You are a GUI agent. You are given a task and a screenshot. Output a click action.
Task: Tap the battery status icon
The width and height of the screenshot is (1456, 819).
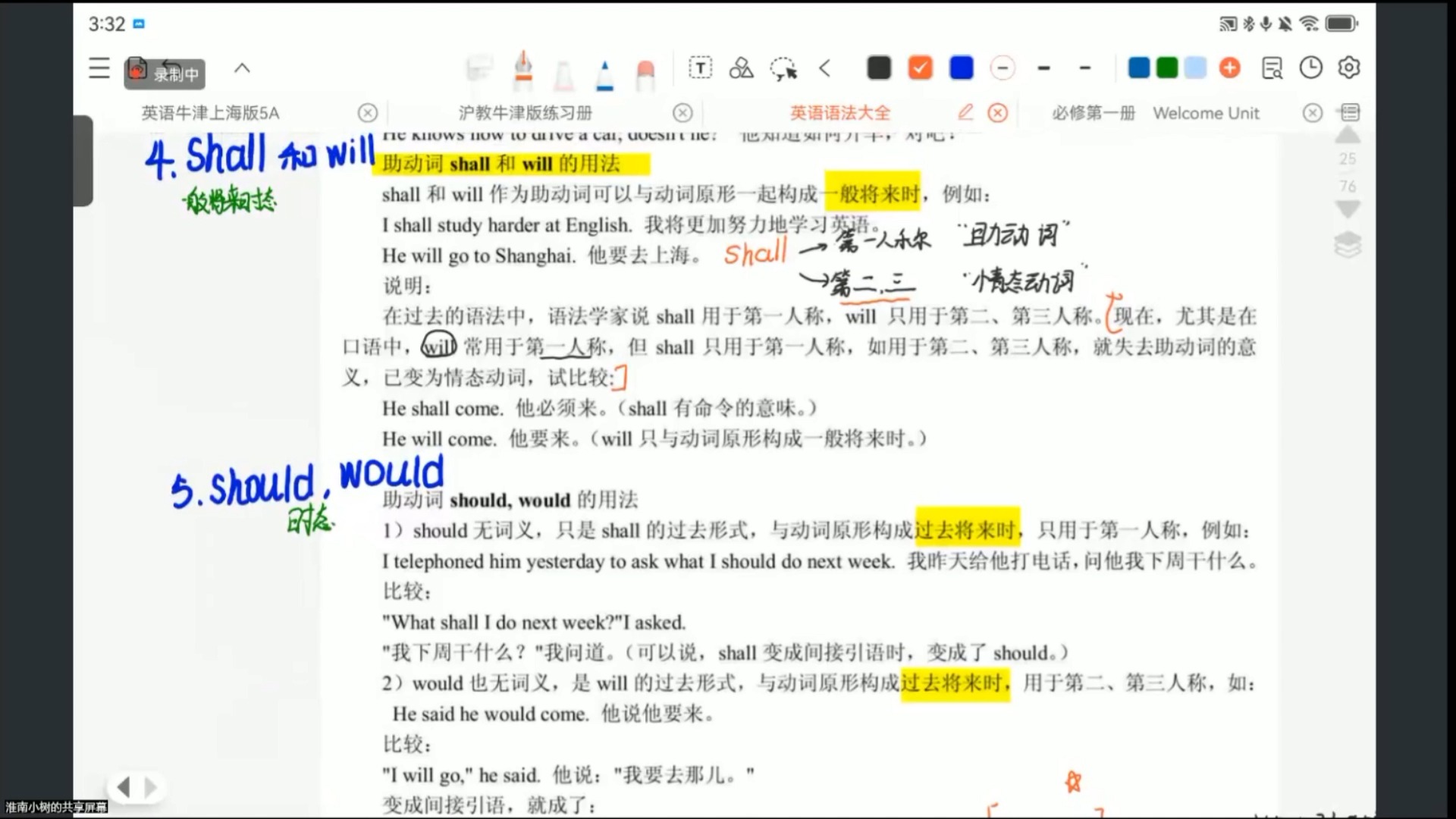coord(1341,24)
